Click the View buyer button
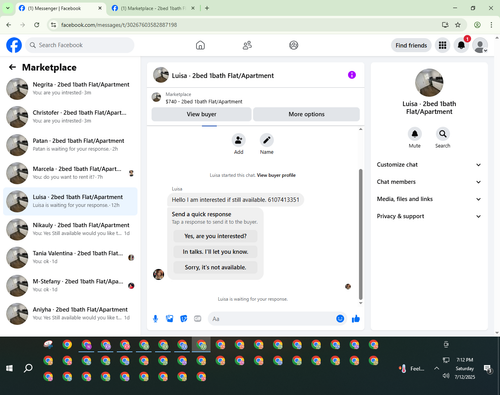 tap(201, 114)
